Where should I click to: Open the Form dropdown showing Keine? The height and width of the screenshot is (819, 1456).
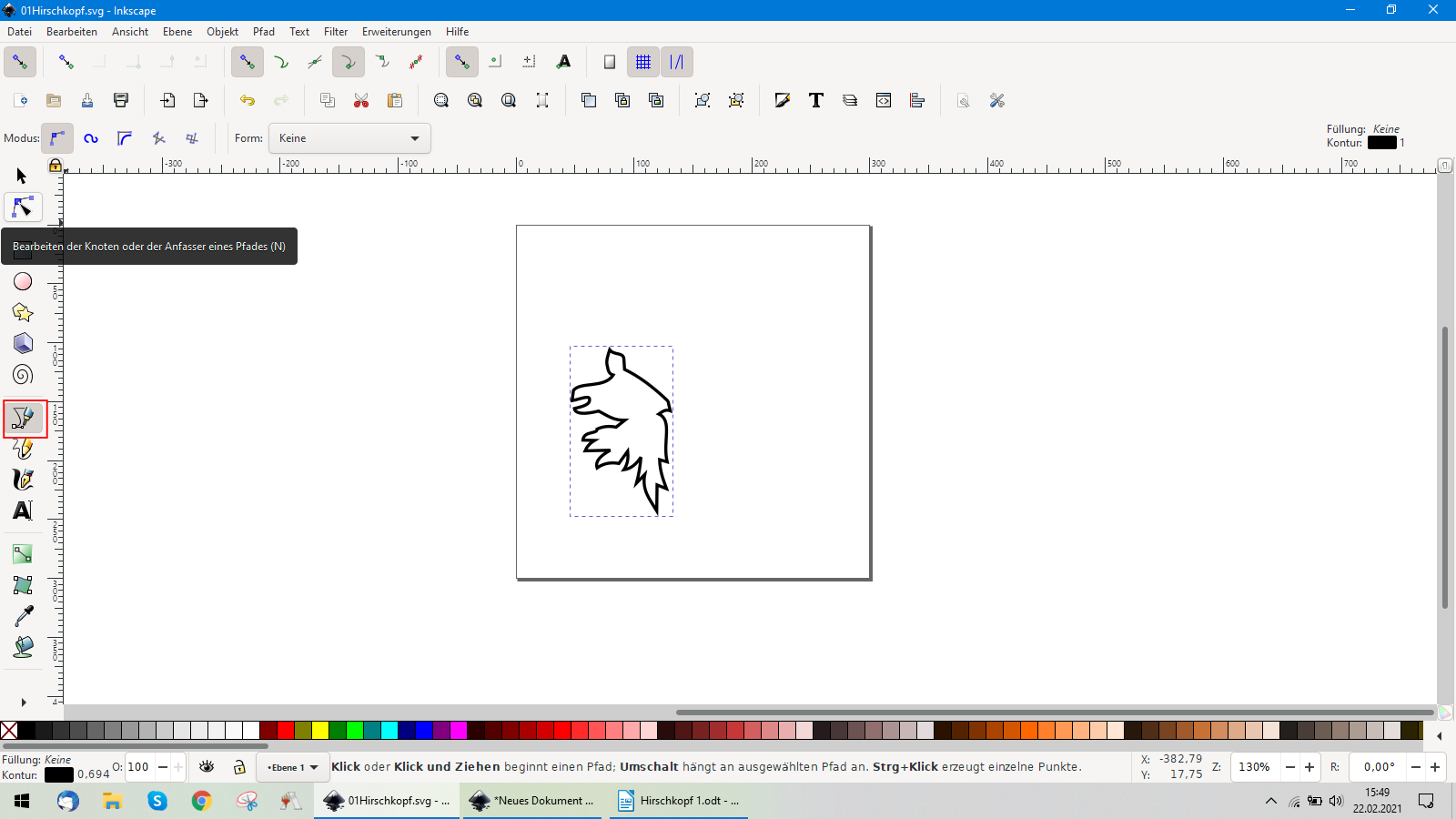349,138
